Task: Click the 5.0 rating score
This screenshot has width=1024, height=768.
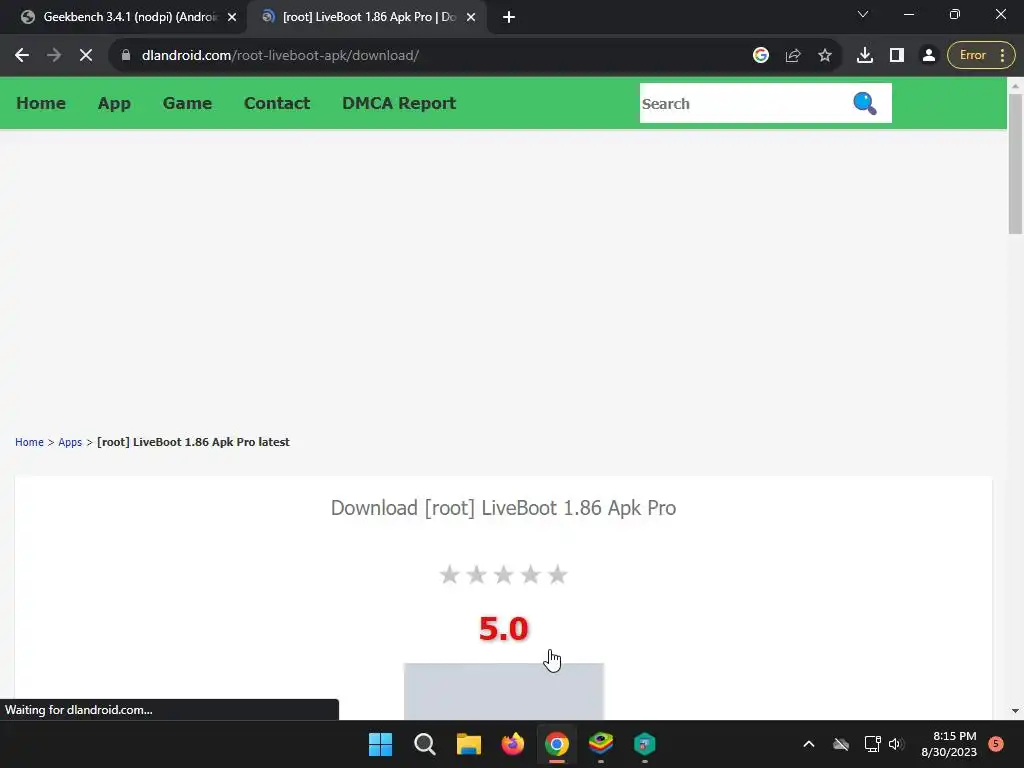Action: point(504,629)
